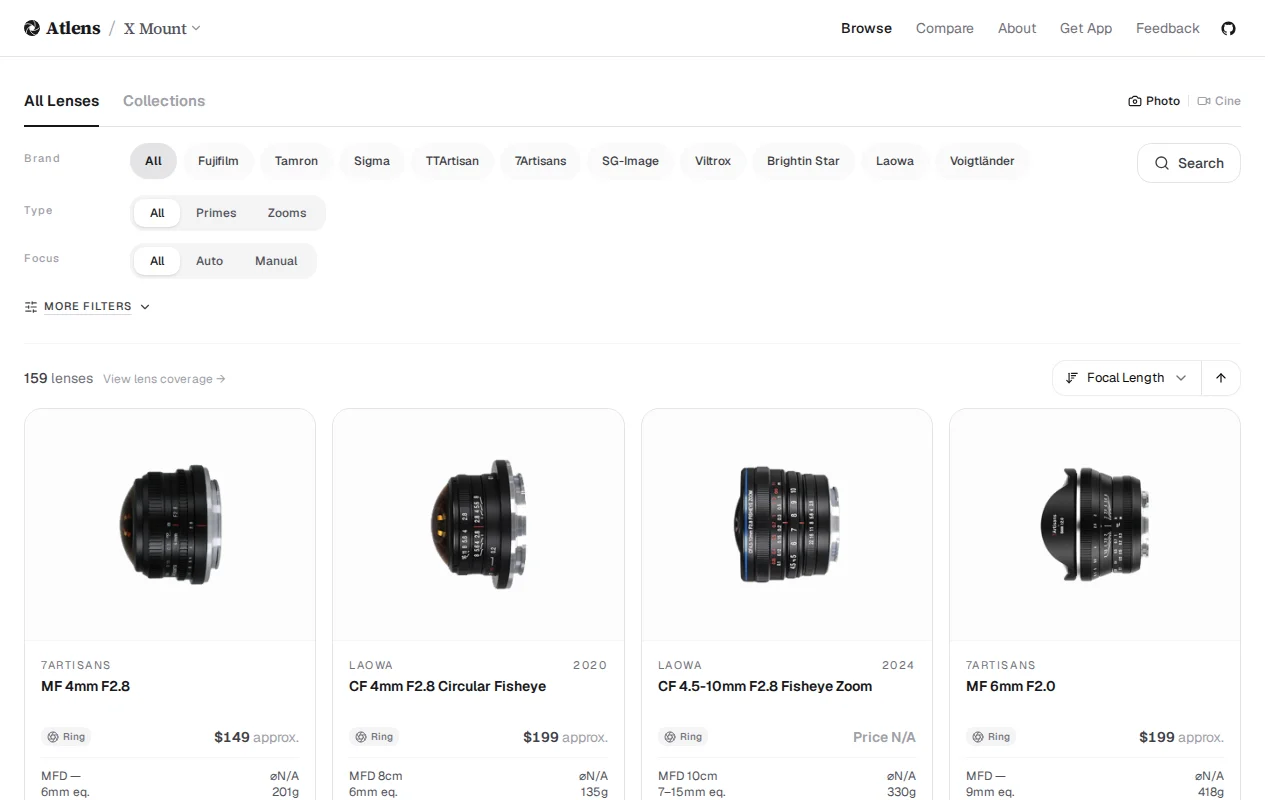The width and height of the screenshot is (1280, 800).
Task: Go to Browse page
Action: point(866,28)
